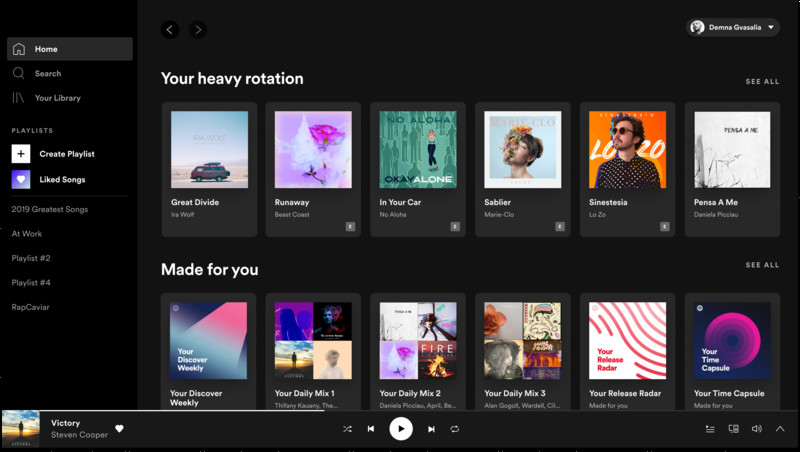Image resolution: width=800 pixels, height=452 pixels.
Task: See all of Your heavy rotation
Action: 762,82
